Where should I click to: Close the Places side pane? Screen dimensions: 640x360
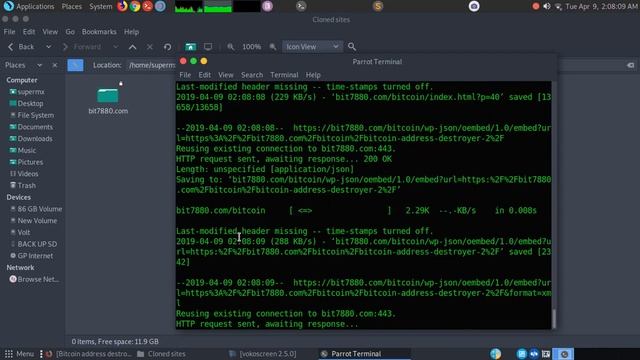coord(55,65)
